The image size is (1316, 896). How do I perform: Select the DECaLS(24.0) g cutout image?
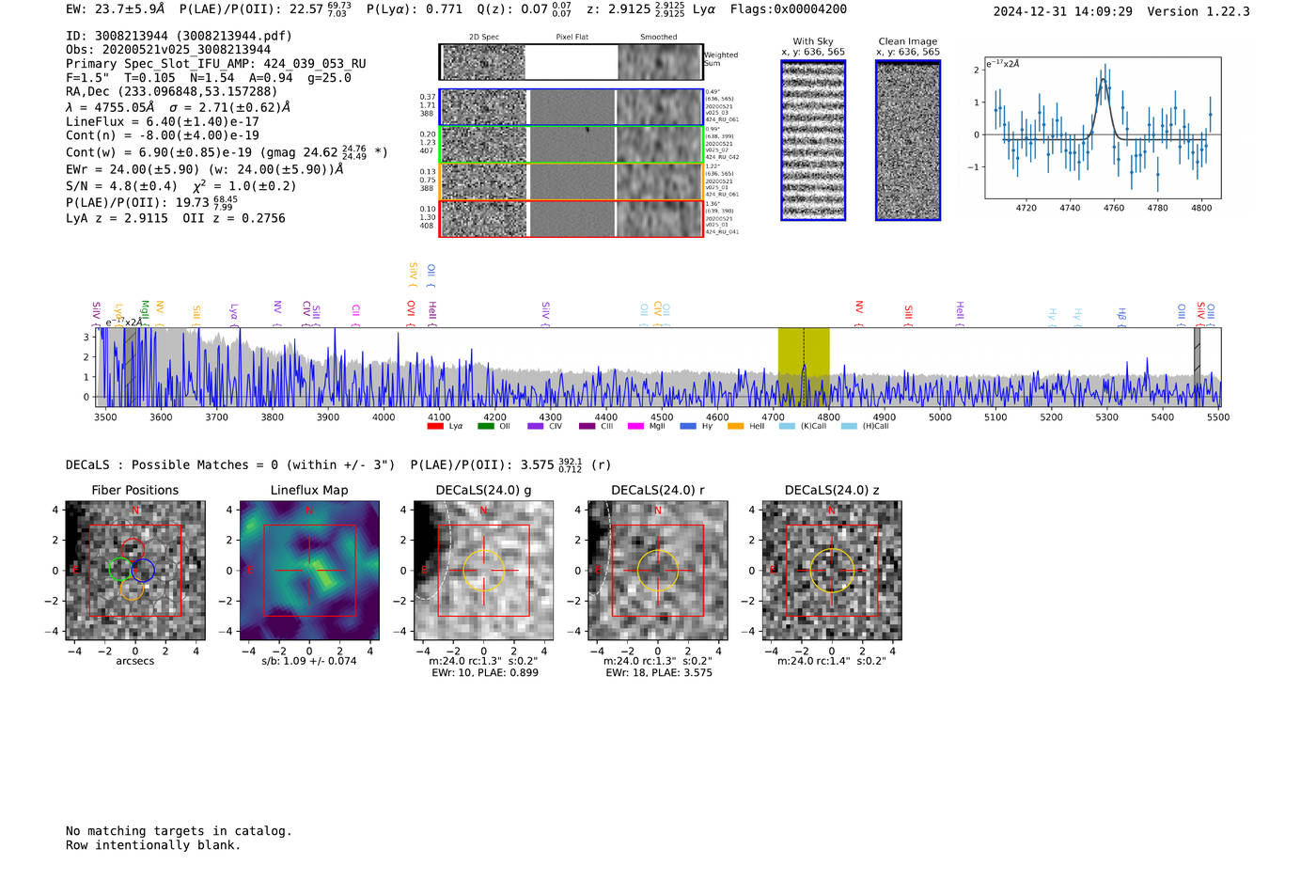point(483,571)
